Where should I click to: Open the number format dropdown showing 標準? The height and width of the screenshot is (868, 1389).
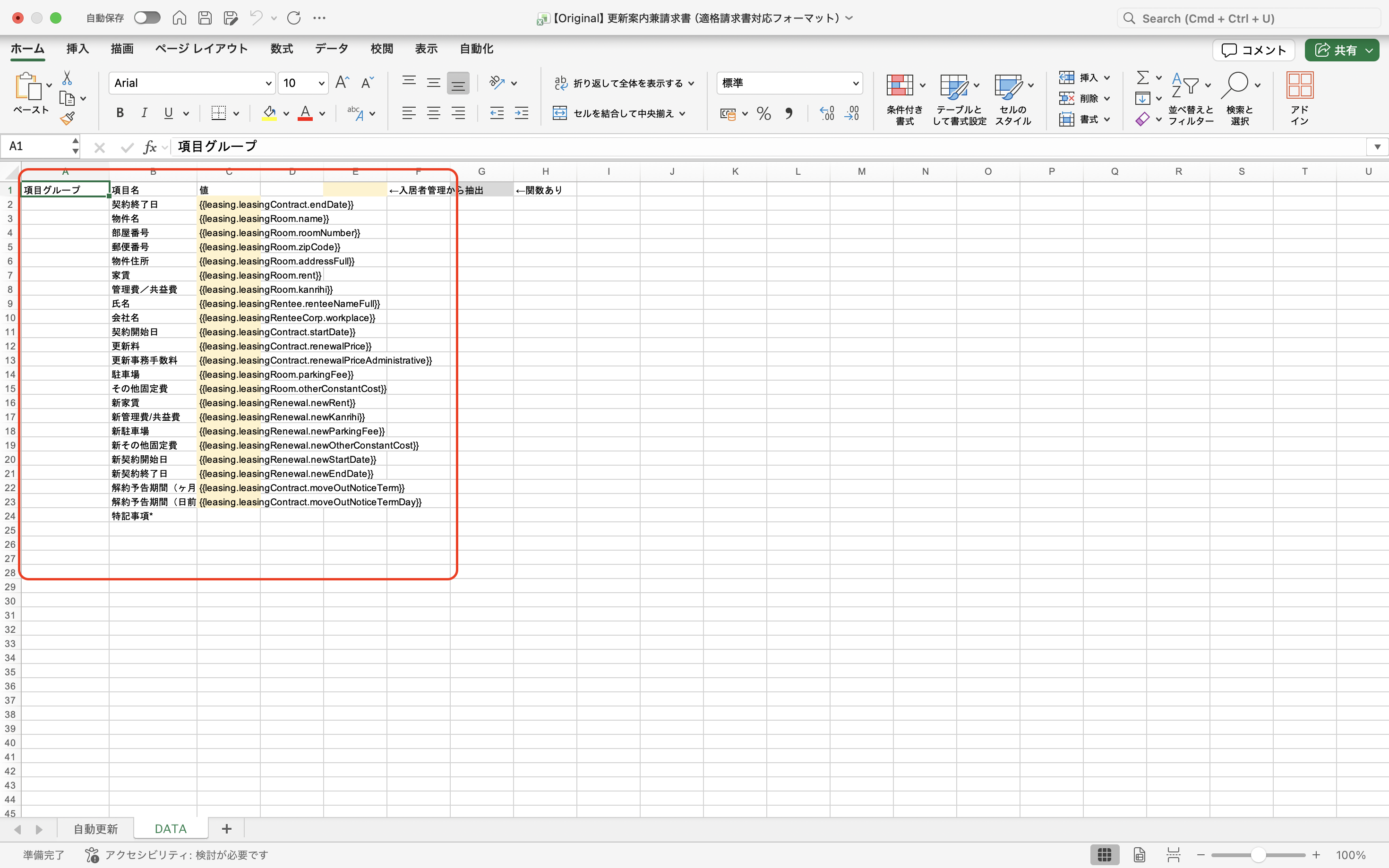856,83
